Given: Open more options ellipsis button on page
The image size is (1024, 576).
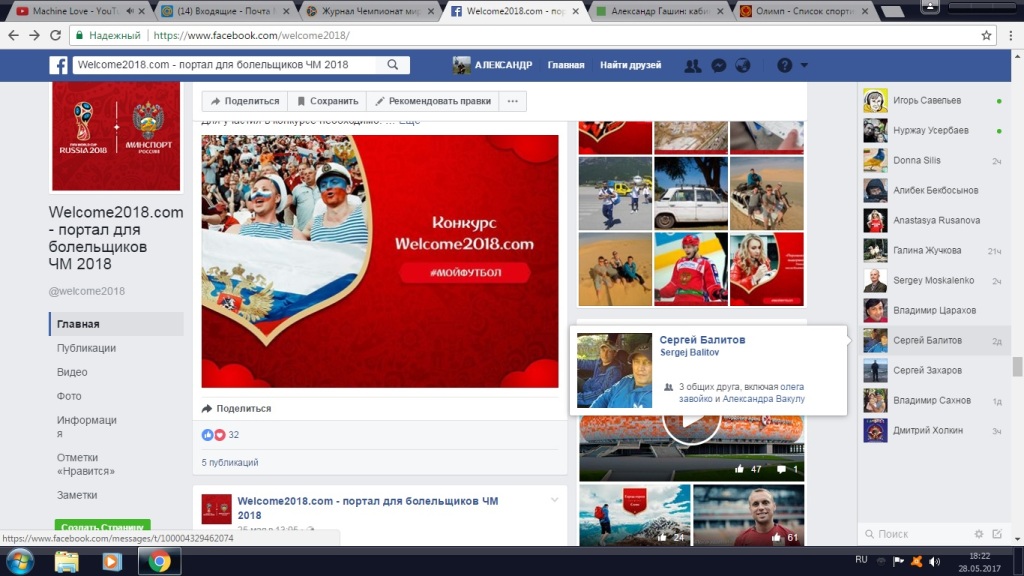Looking at the screenshot, I should click(x=513, y=101).
